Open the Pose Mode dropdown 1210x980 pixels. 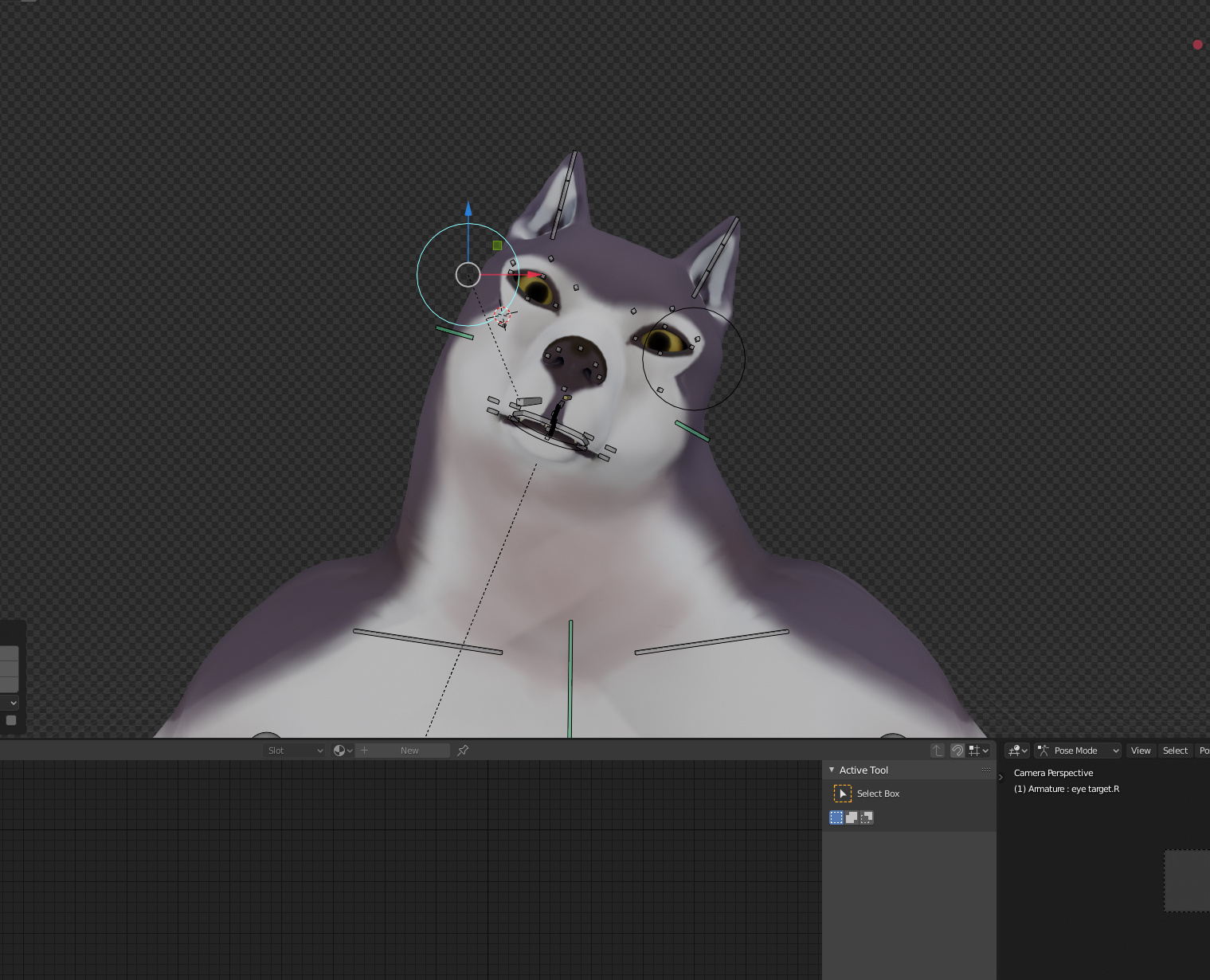(x=1078, y=751)
